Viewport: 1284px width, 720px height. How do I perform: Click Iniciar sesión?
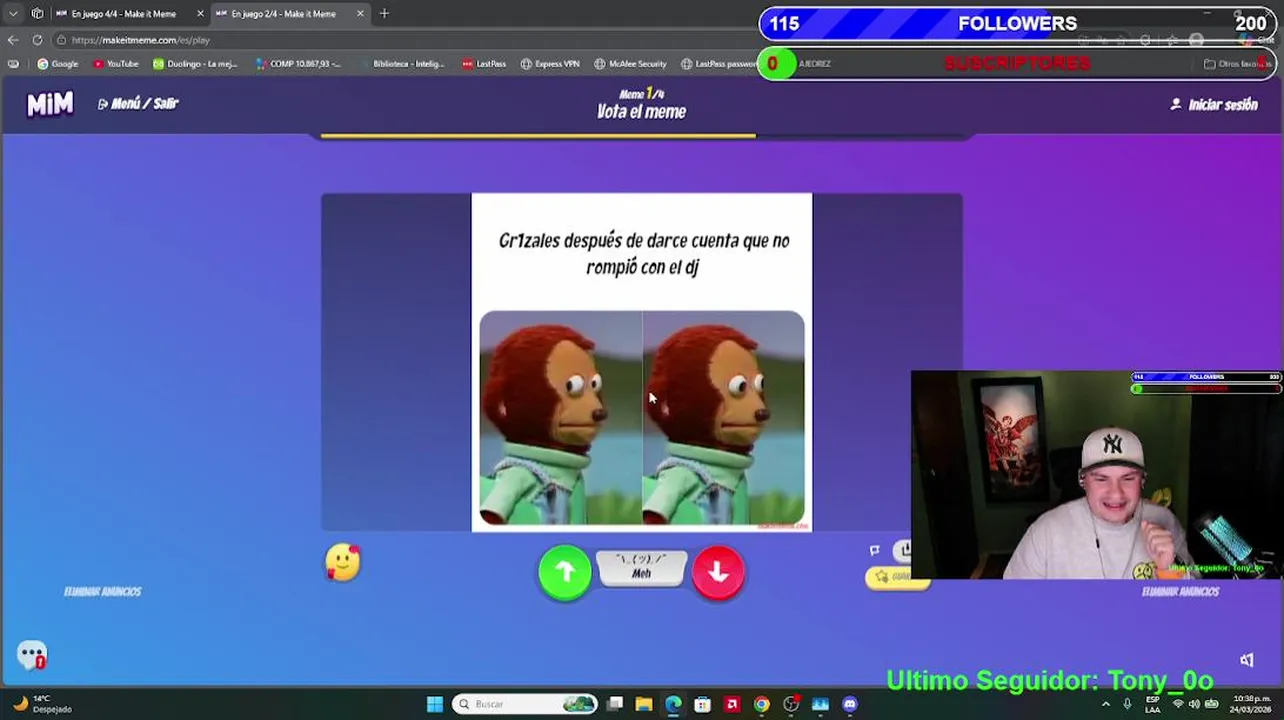[x=1214, y=104]
